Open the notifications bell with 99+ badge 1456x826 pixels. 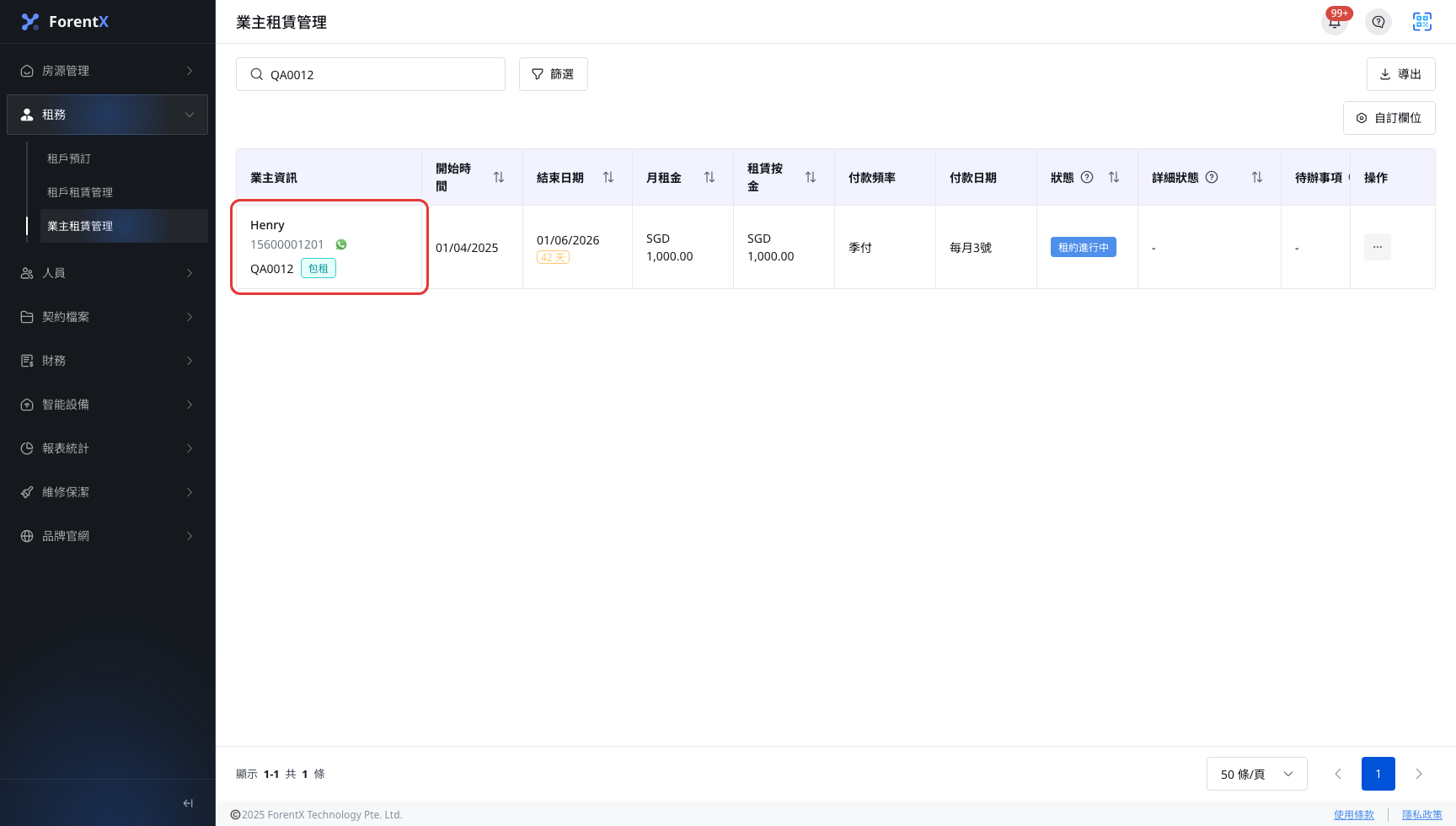(x=1335, y=22)
